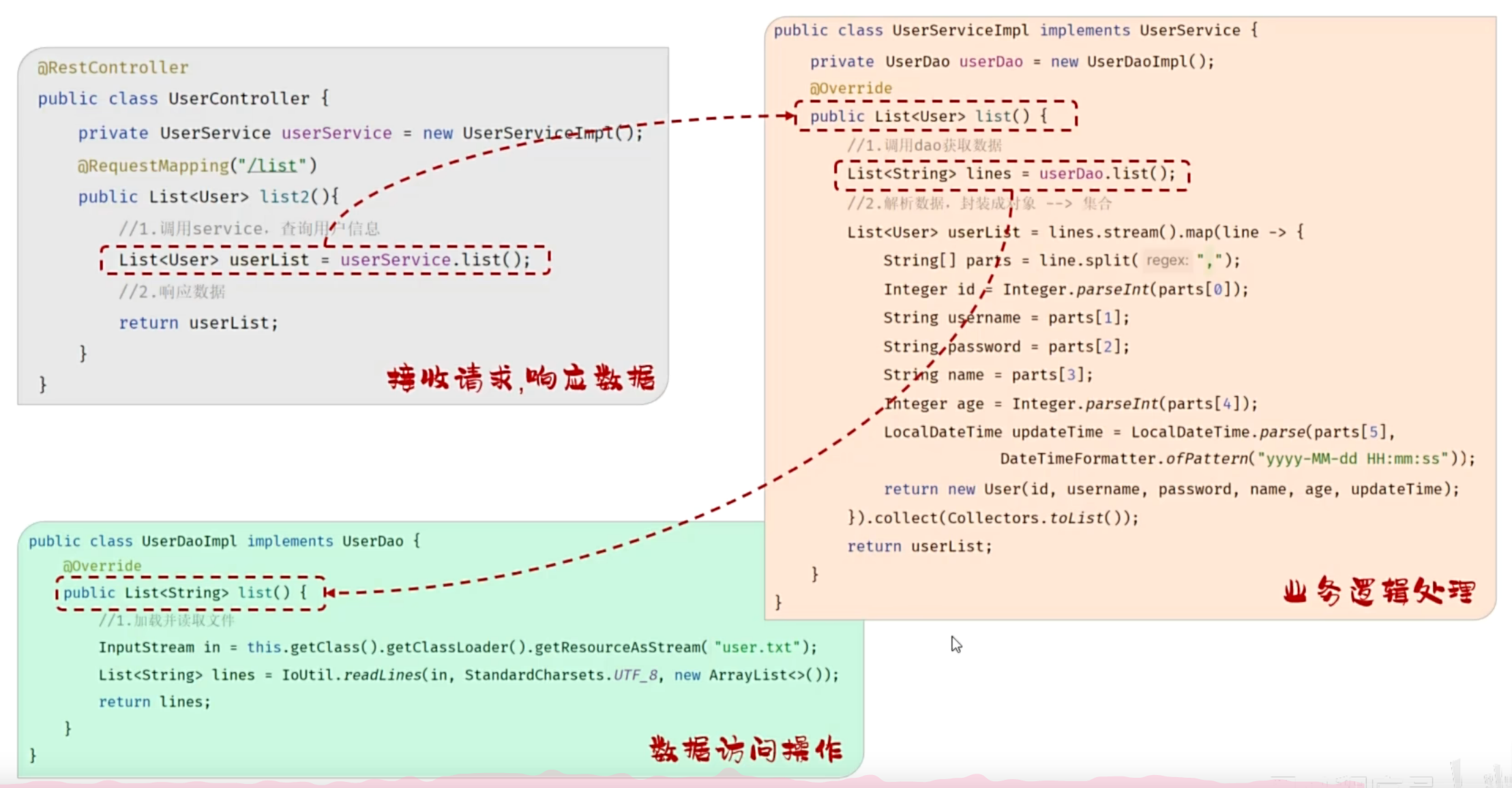This screenshot has width=1512, height=788.
Task: Select the userService.list() call in UserController
Action: point(434,260)
